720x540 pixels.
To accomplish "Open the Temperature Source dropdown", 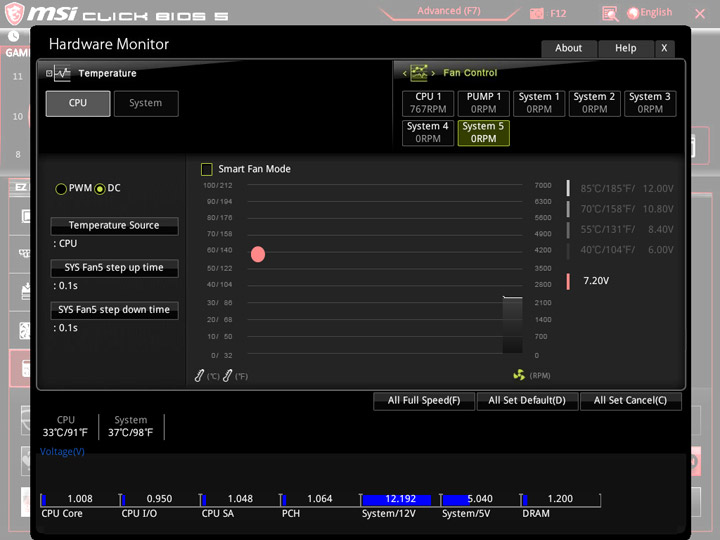I will tap(114, 225).
